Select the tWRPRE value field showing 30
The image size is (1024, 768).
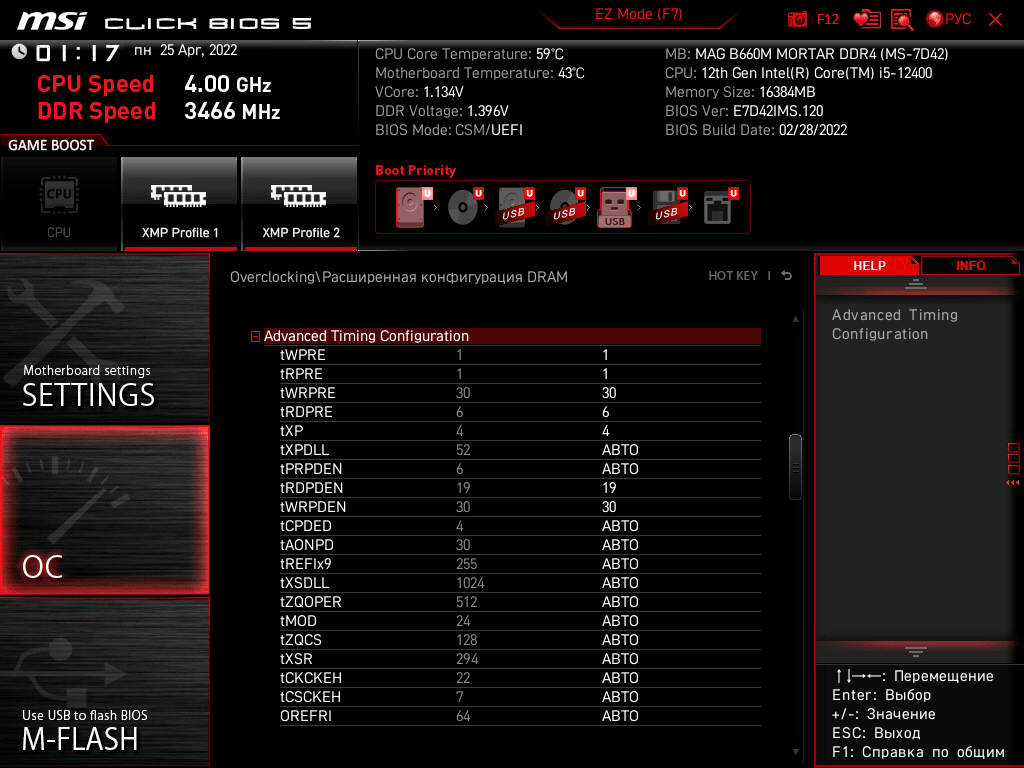click(609, 393)
